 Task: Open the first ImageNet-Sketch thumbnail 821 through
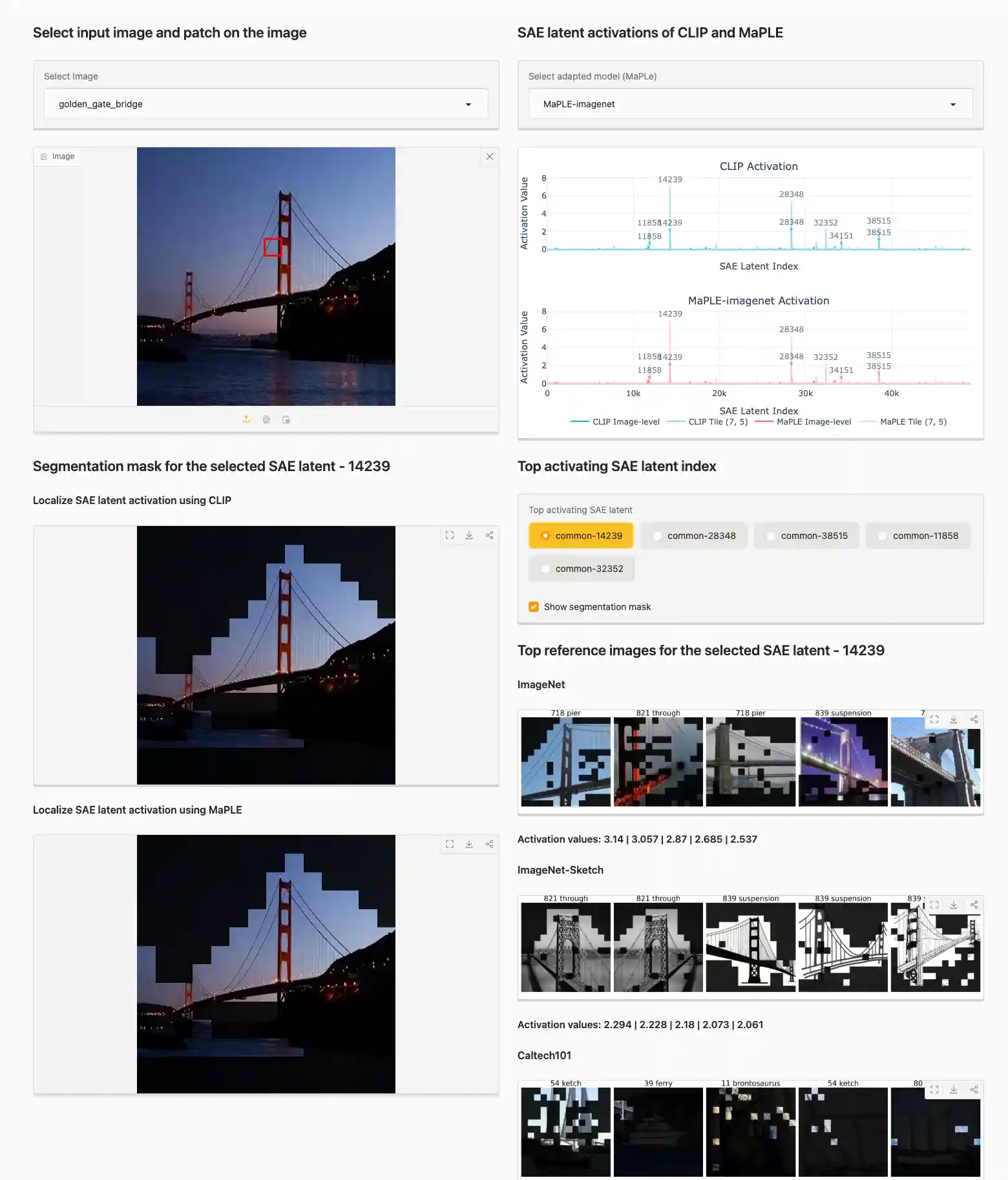point(566,947)
